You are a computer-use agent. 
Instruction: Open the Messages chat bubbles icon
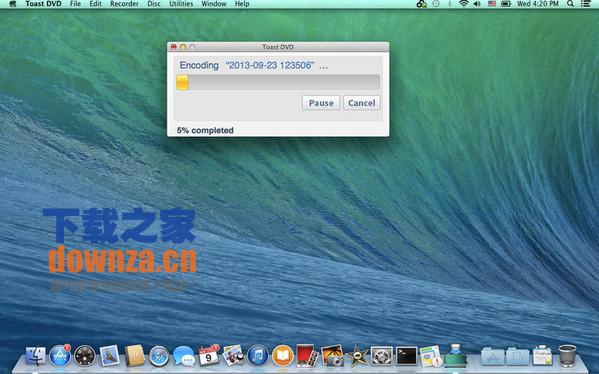[183, 356]
